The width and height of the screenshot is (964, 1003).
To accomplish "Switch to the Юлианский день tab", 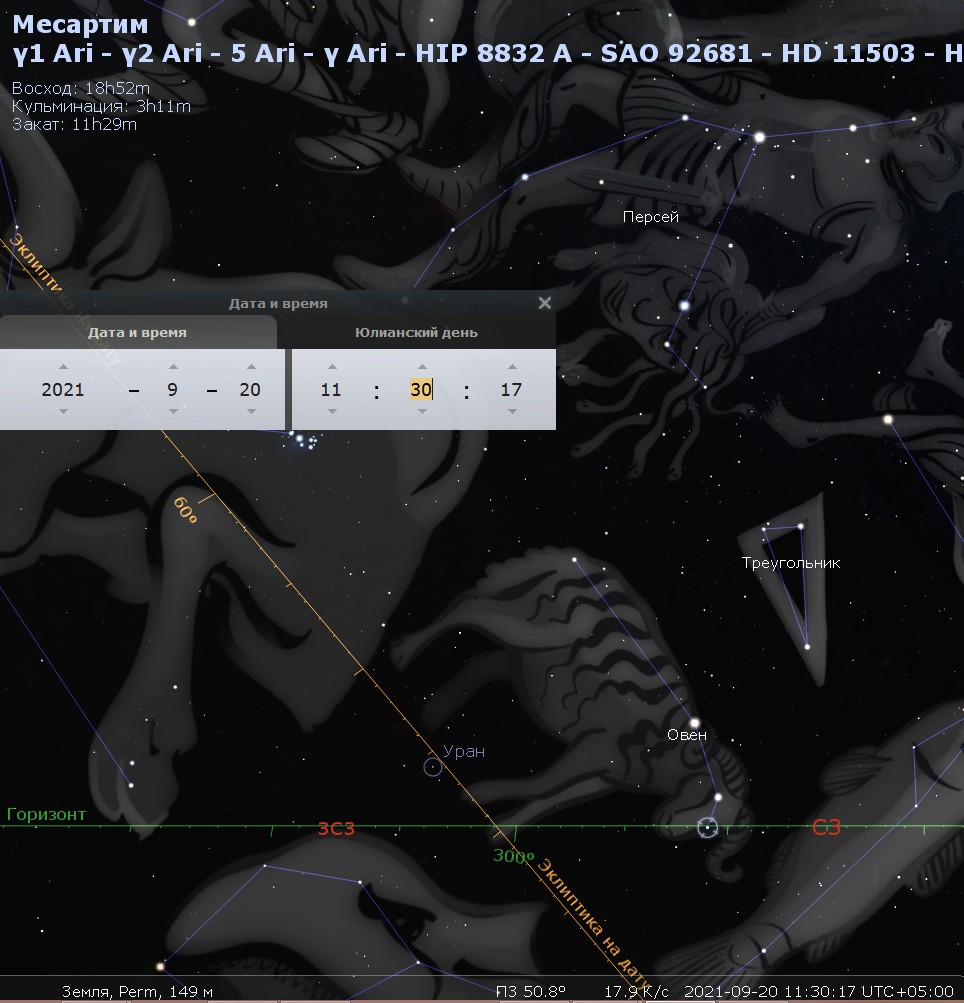I will click(x=416, y=333).
